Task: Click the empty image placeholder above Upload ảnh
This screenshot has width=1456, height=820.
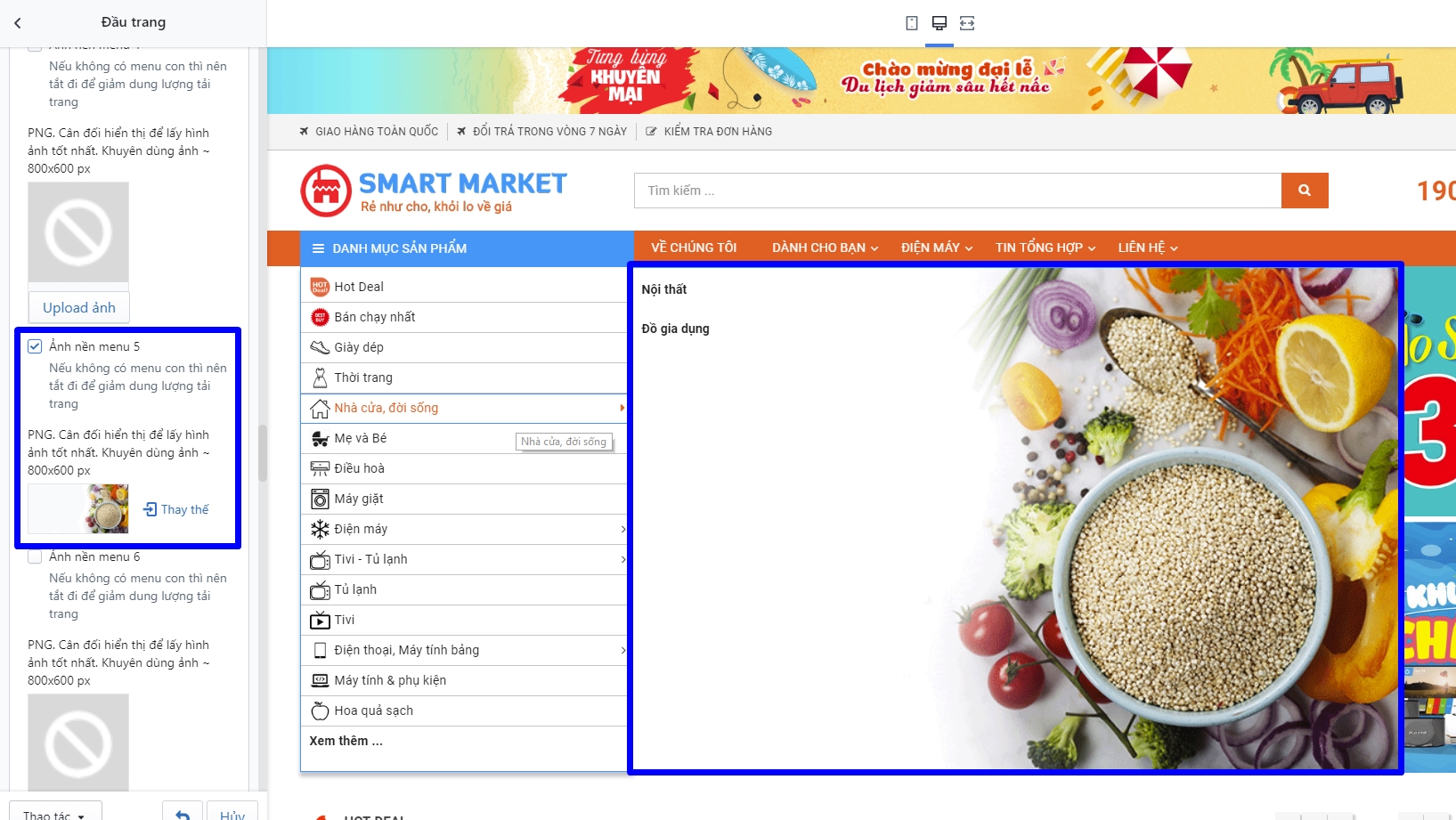Action: [x=78, y=232]
